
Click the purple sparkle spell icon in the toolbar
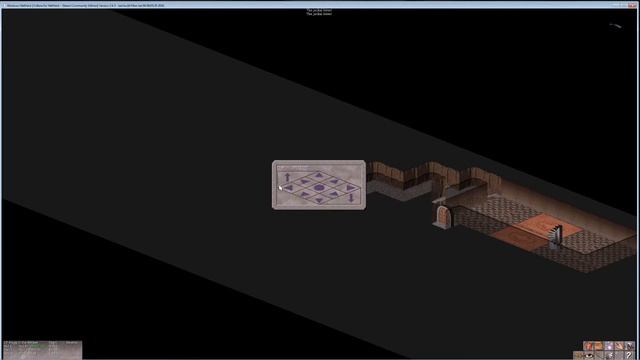(x=609, y=346)
